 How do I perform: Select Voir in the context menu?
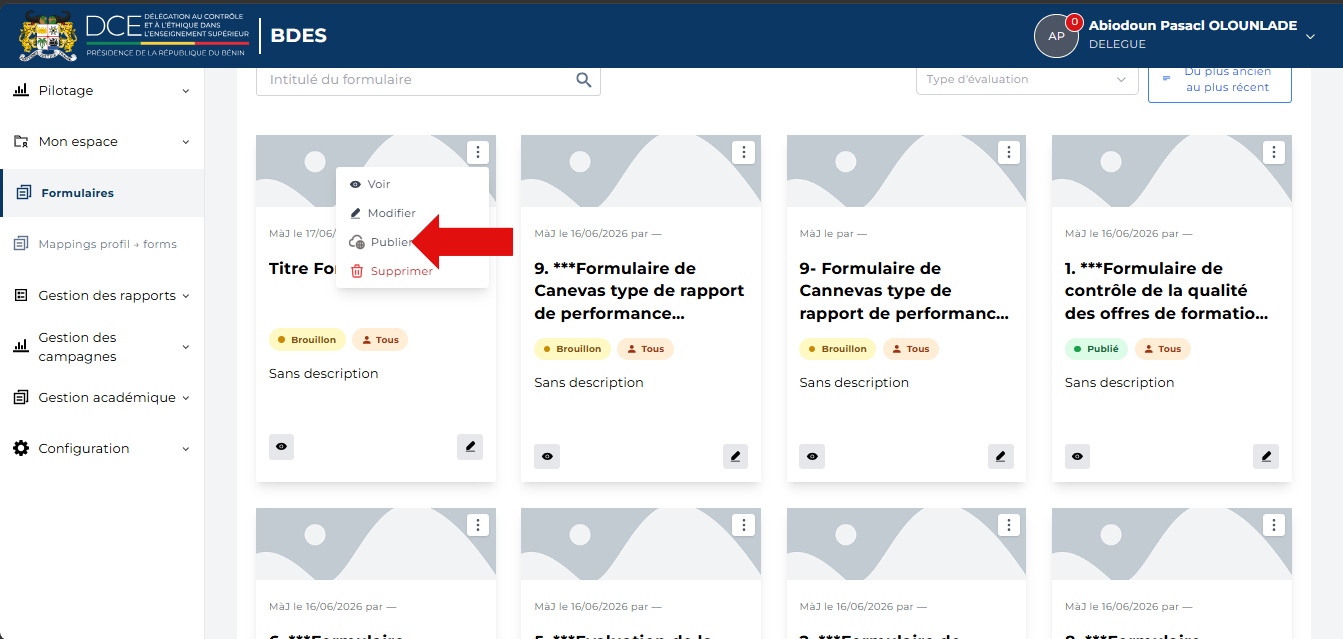[x=412, y=184]
